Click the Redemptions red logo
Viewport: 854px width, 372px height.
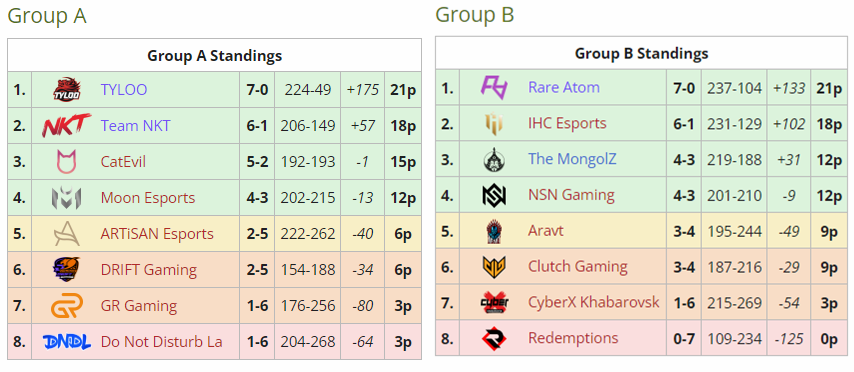(494, 338)
